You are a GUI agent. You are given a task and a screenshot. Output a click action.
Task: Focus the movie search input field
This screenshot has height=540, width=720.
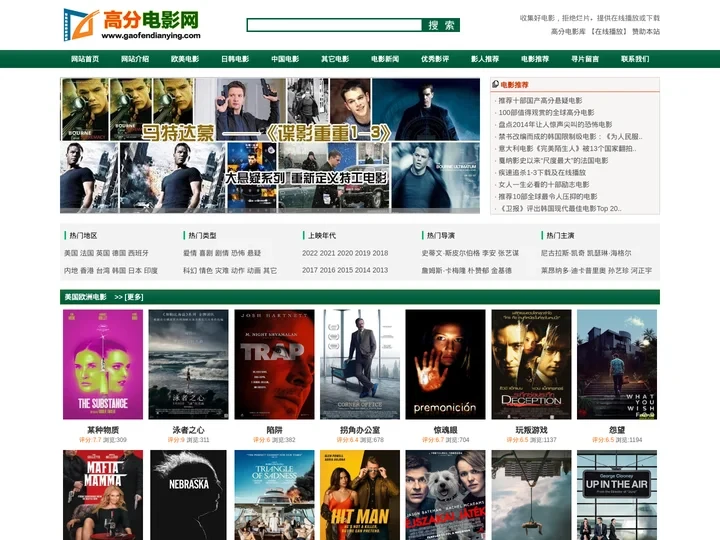(334, 25)
